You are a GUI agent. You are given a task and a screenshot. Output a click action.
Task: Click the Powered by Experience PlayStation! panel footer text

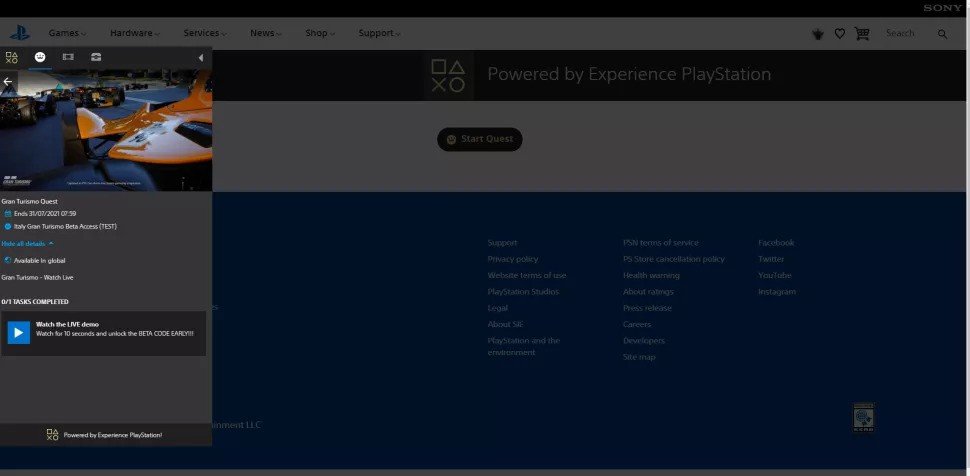tap(113, 435)
